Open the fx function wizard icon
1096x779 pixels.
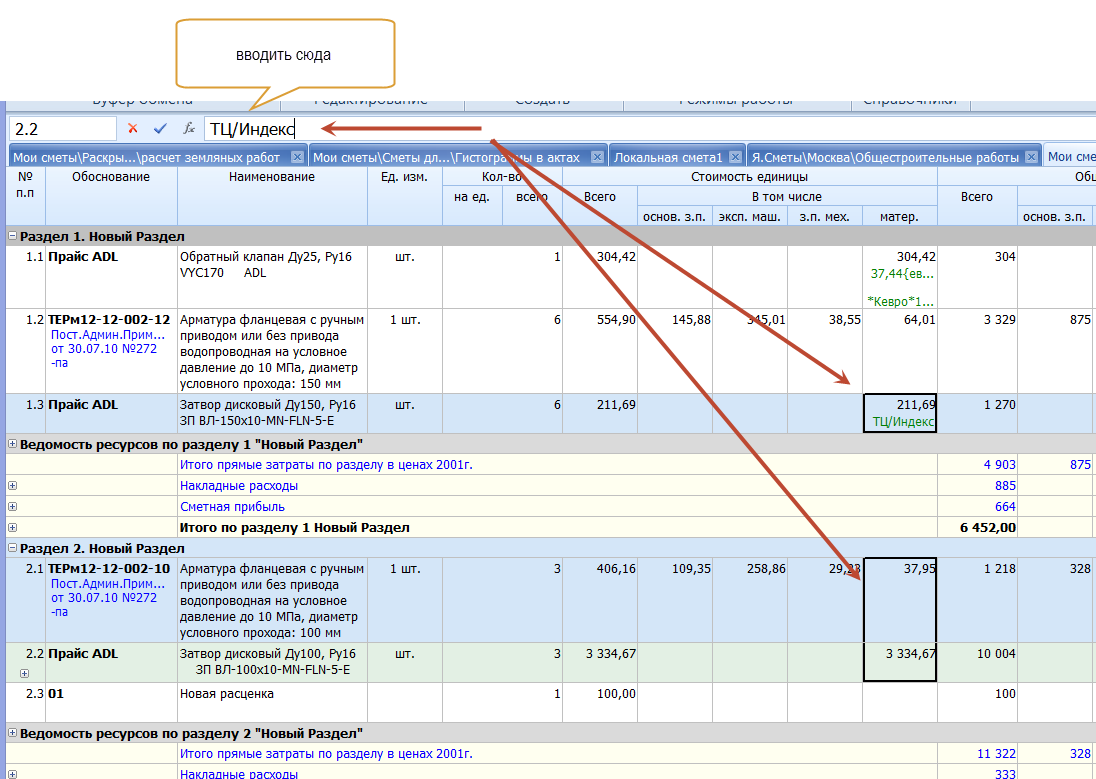189,129
